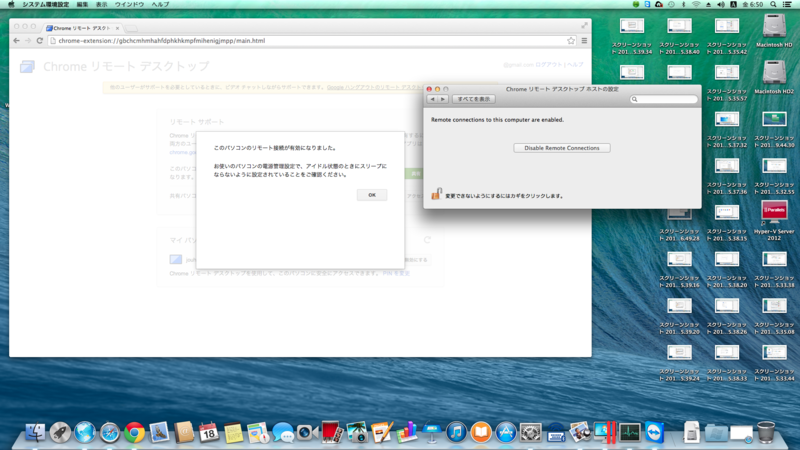Image resolution: width=800 pixels, height=450 pixels.
Task: Click OK in the remote connection dialog
Action: coord(371,195)
